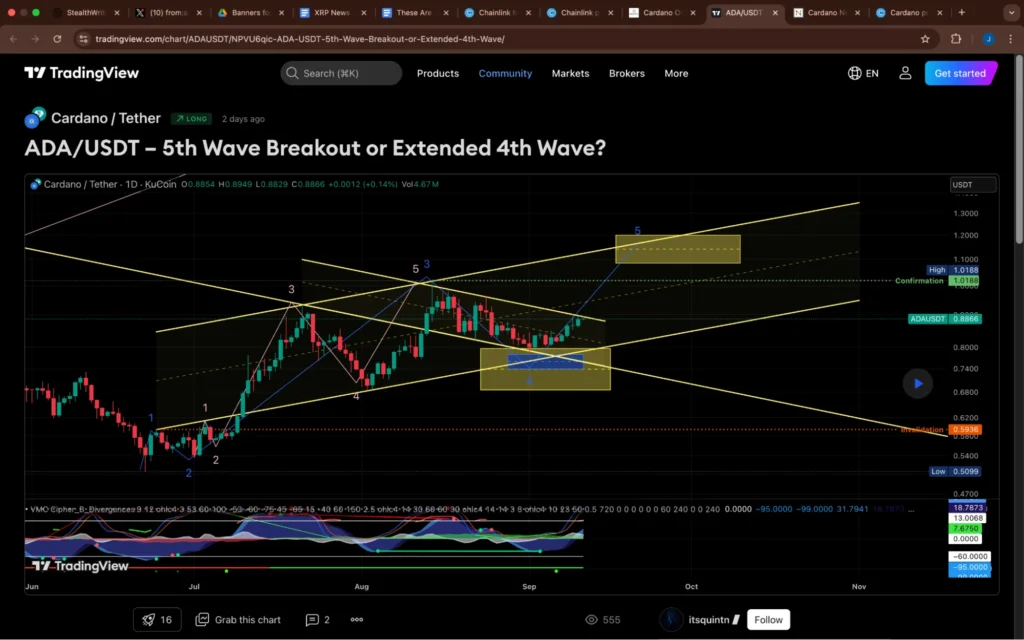Screen dimensions: 1024x640
Task: Switch to the XRP News tab
Action: tap(333, 12)
